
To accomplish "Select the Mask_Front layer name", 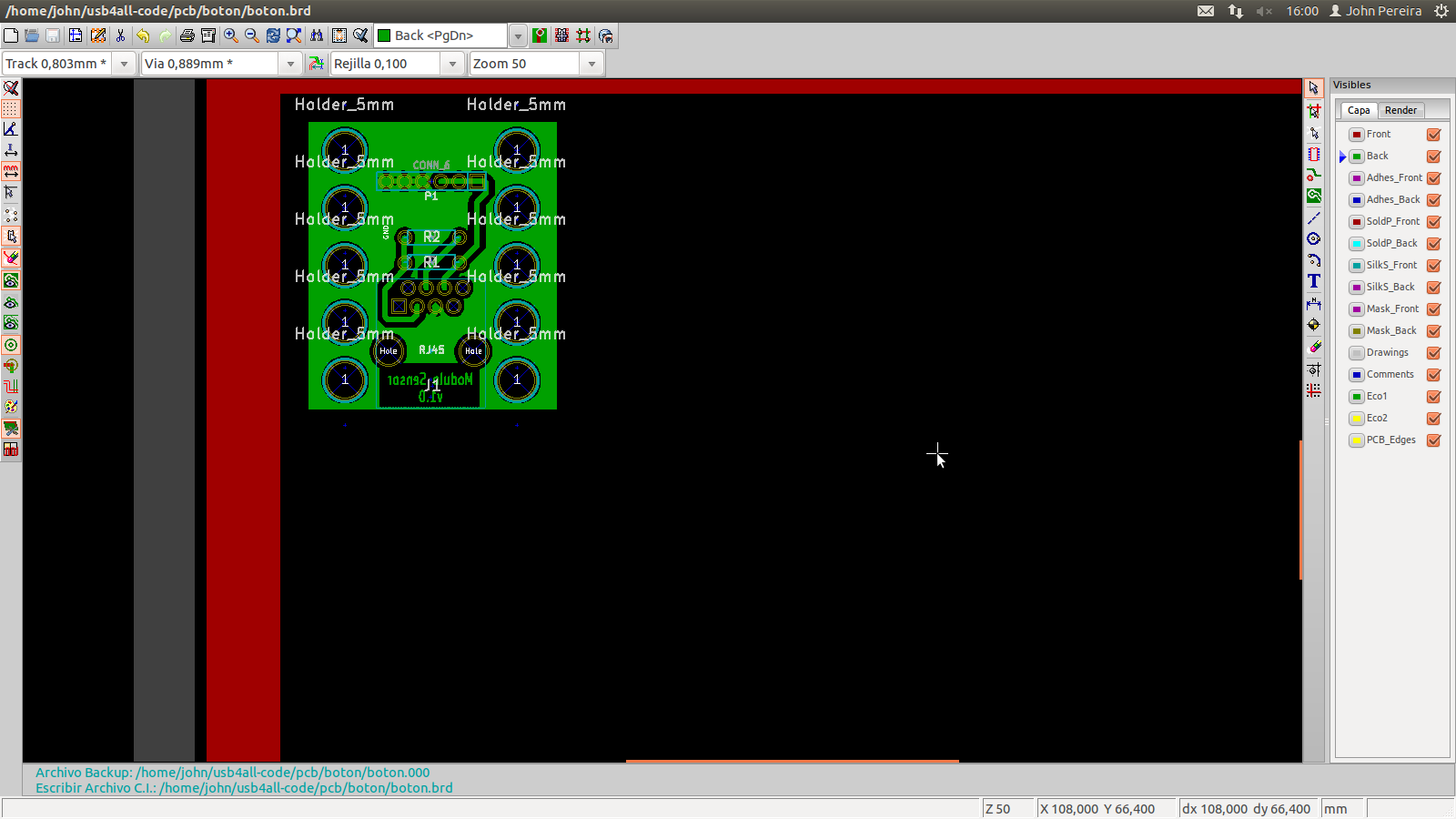I will (x=1392, y=309).
